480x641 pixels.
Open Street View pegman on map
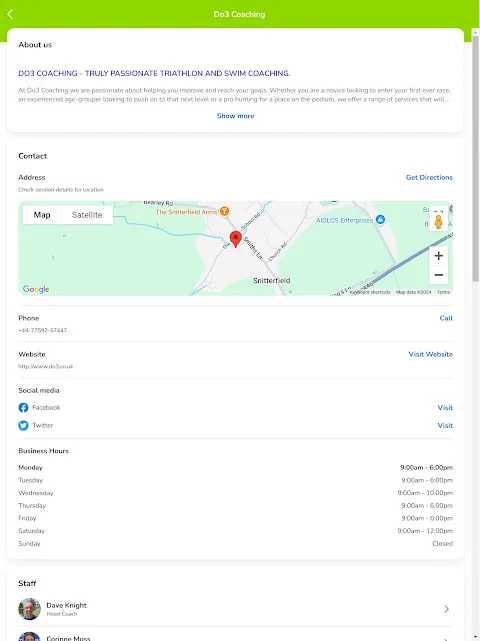(438, 222)
